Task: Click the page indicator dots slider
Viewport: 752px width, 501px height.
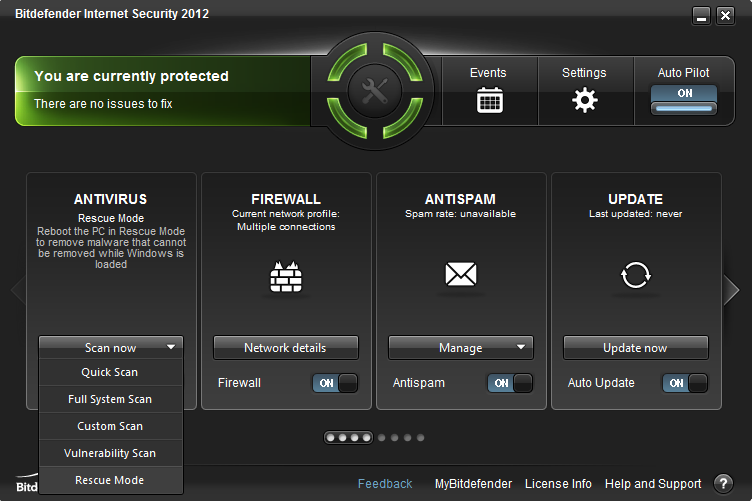Action: [348, 437]
